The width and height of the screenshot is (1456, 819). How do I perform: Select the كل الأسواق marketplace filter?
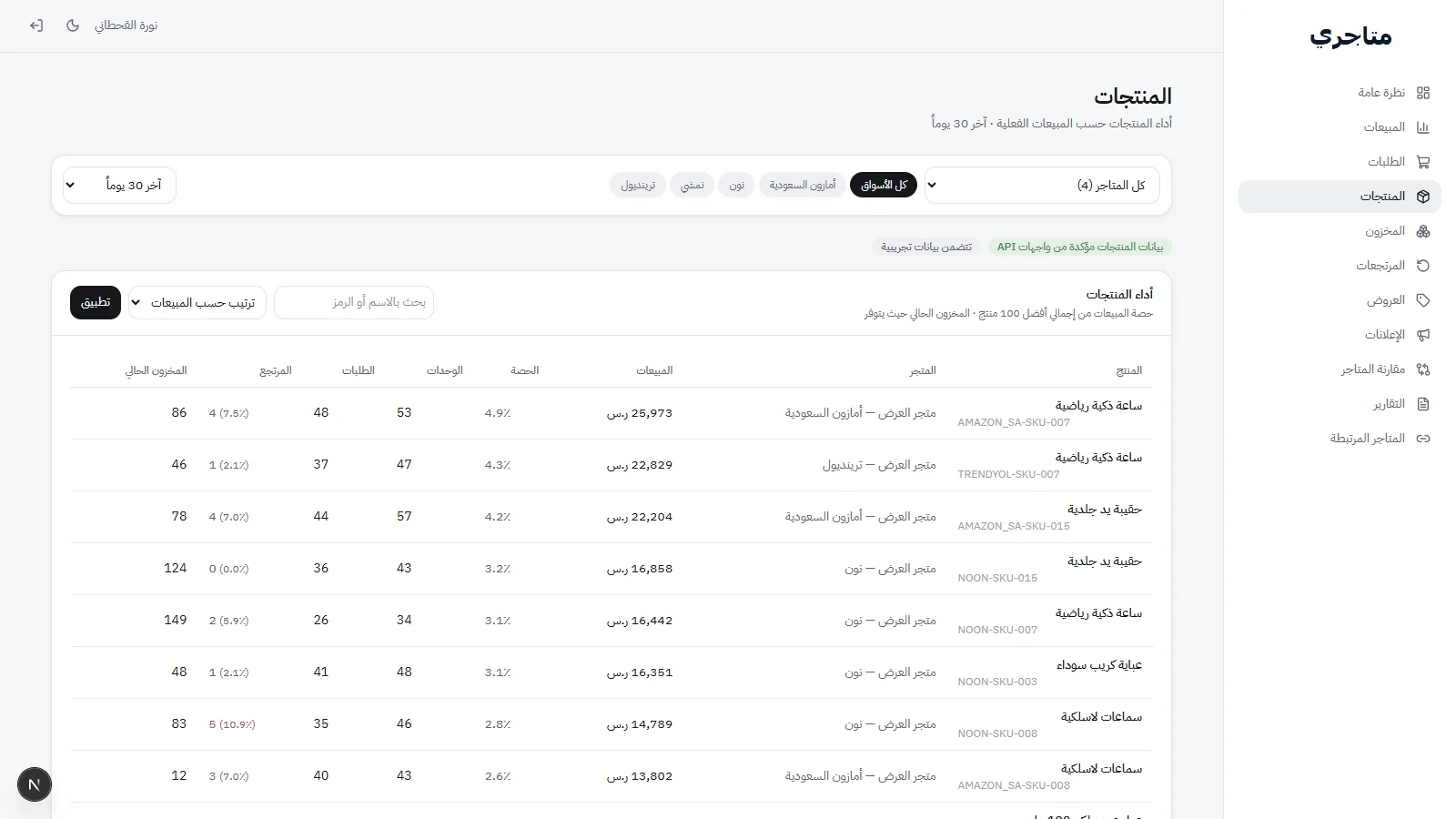pyautogui.click(x=884, y=185)
